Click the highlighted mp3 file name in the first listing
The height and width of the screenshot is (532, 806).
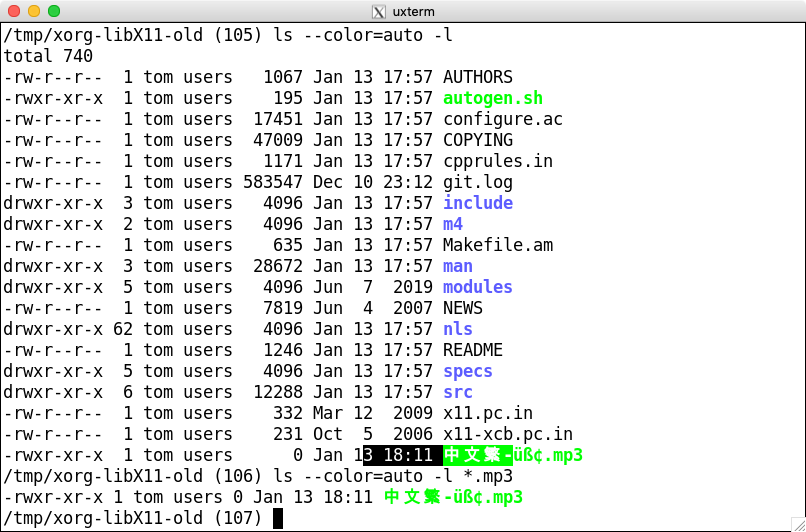tap(512, 455)
